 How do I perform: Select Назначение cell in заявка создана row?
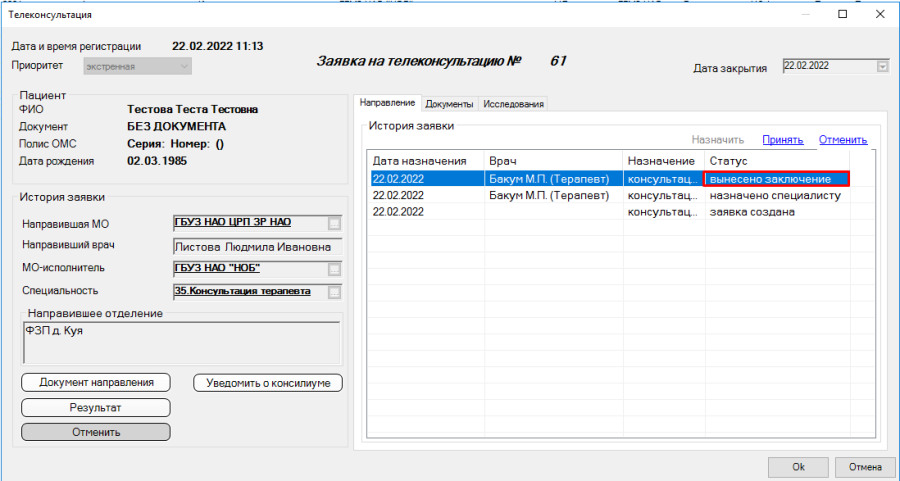(664, 212)
